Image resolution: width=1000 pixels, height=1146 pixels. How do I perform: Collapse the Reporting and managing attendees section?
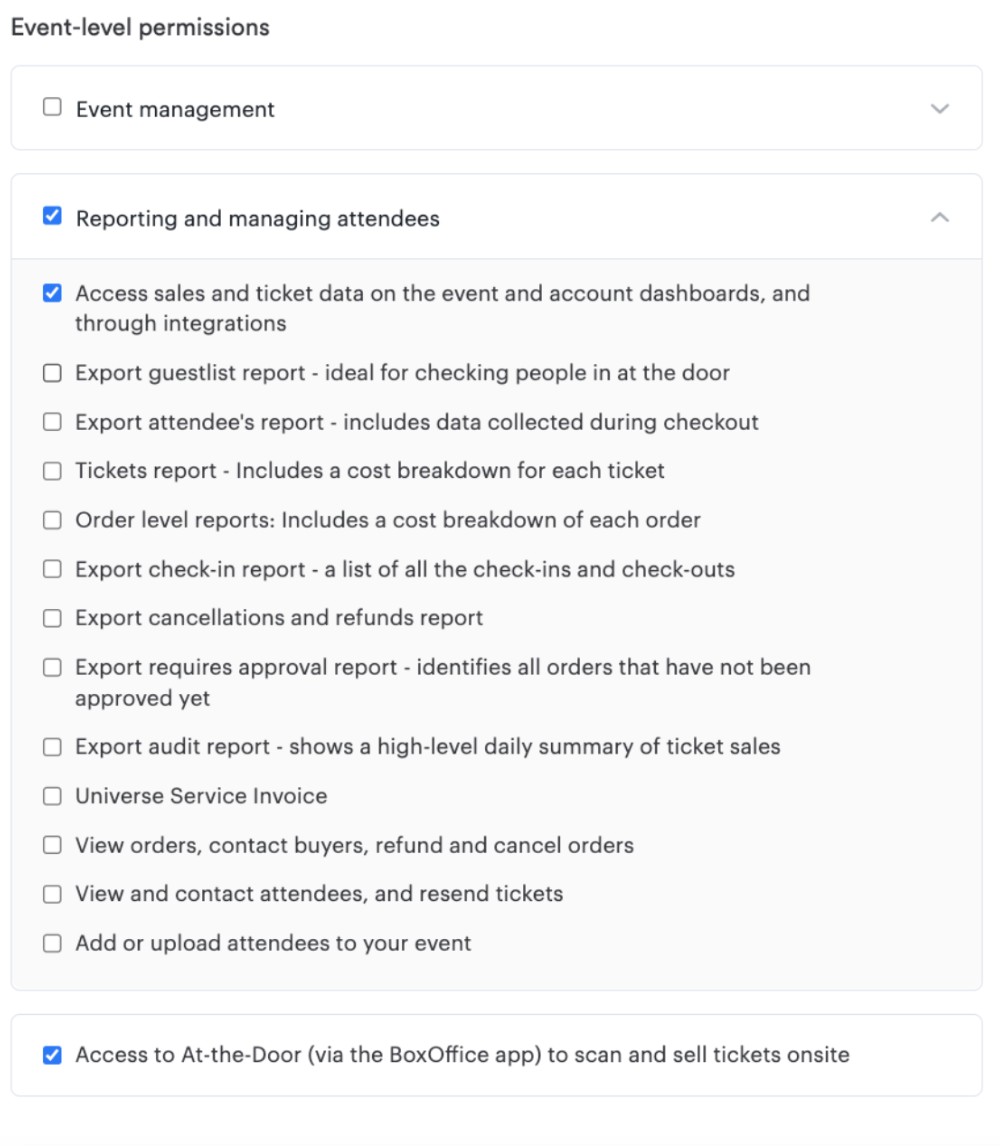click(939, 218)
